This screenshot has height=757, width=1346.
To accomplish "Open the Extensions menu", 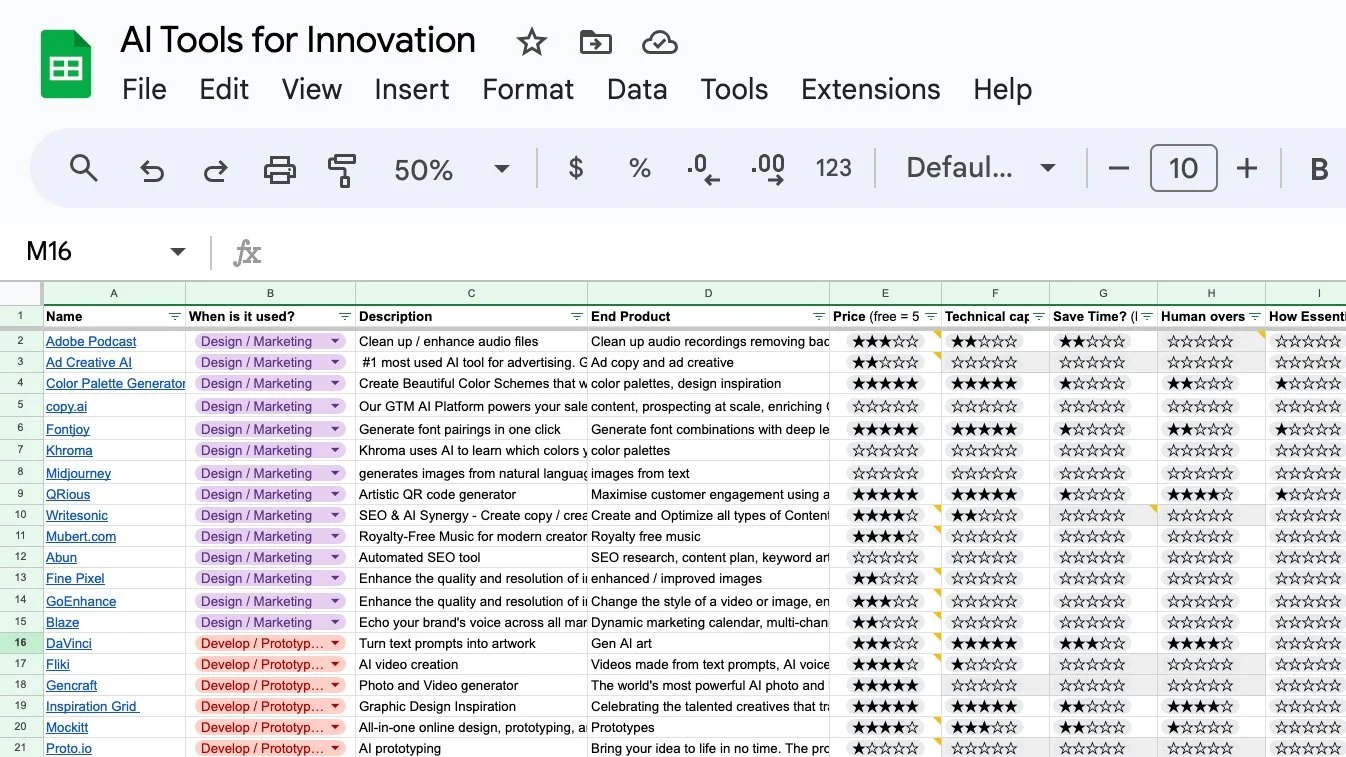I will pyautogui.click(x=871, y=89).
